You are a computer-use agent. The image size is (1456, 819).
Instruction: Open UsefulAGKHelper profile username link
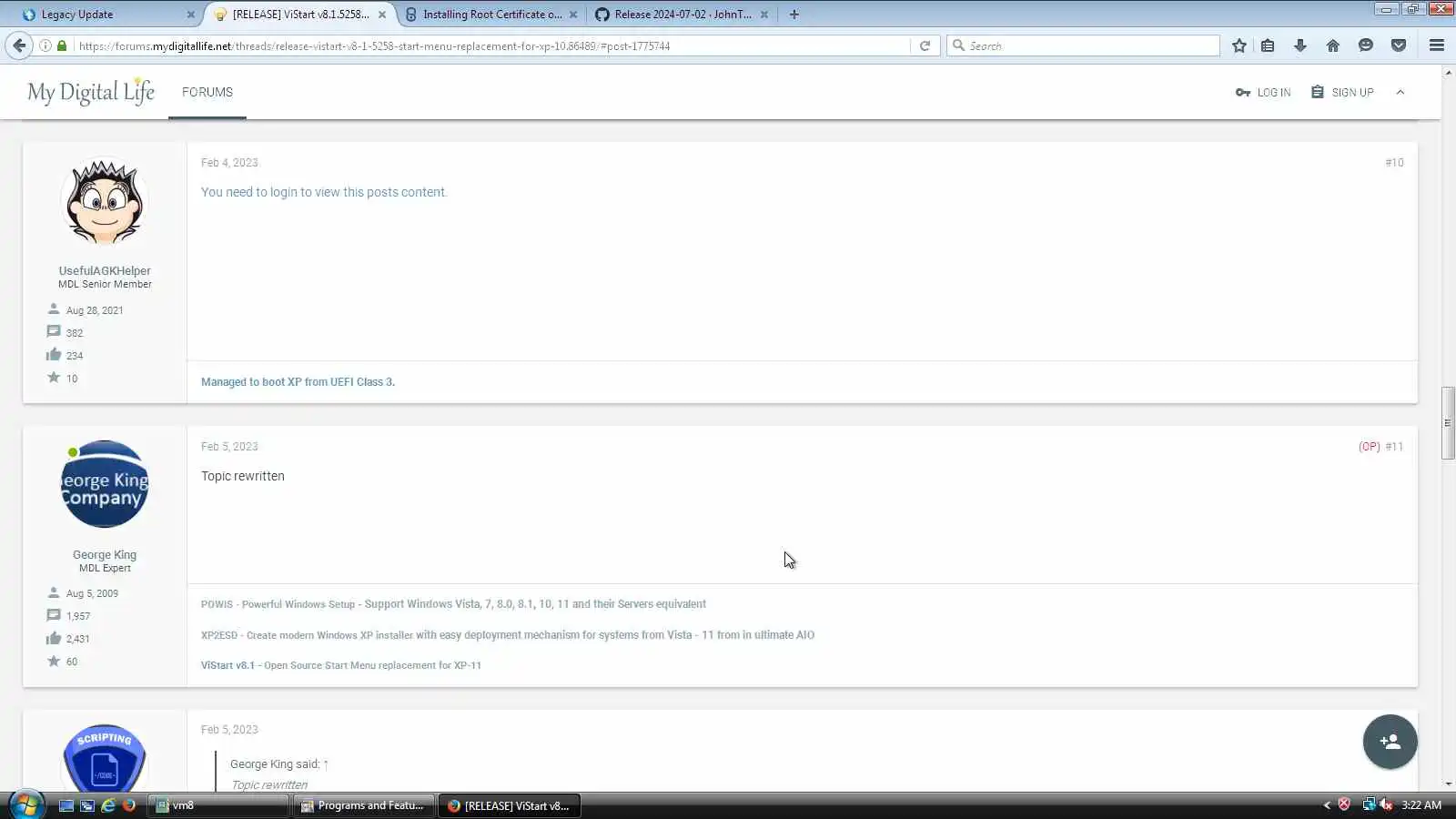pyautogui.click(x=105, y=270)
